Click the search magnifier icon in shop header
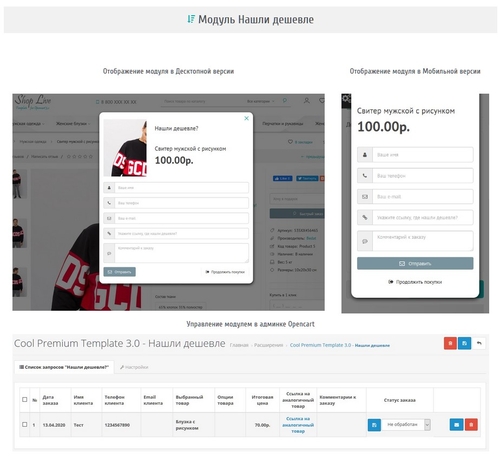Image resolution: width=500 pixels, height=458 pixels. (x=285, y=100)
